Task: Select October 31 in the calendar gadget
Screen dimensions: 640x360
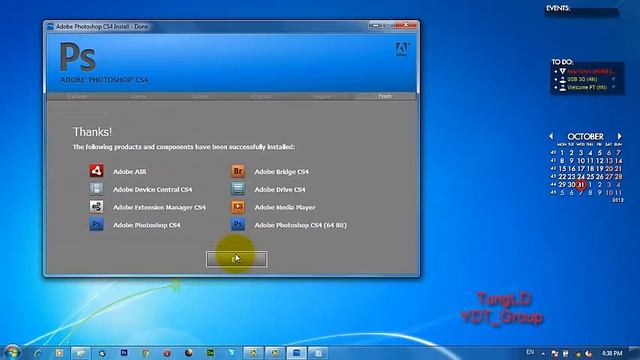Action: [x=580, y=185]
